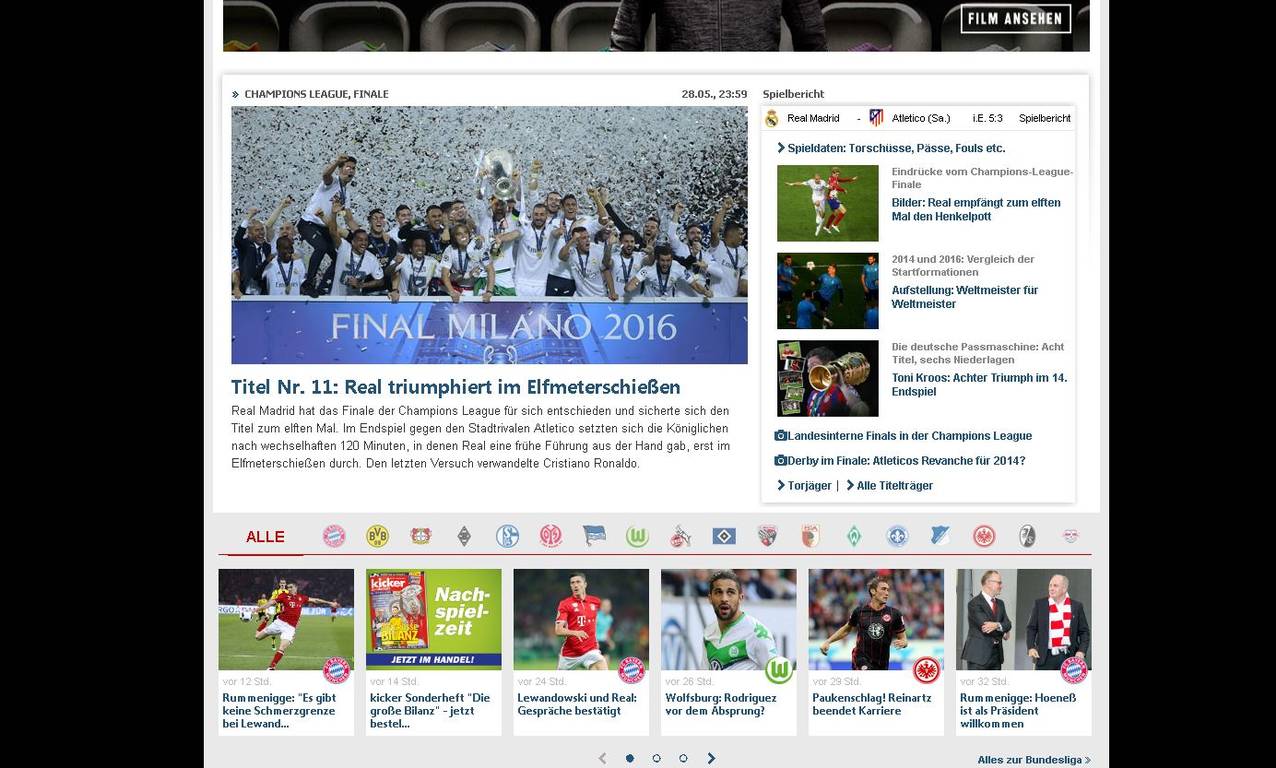The height and width of the screenshot is (768, 1276).
Task: Filter news by FC Bayern München logo
Action: click(334, 537)
